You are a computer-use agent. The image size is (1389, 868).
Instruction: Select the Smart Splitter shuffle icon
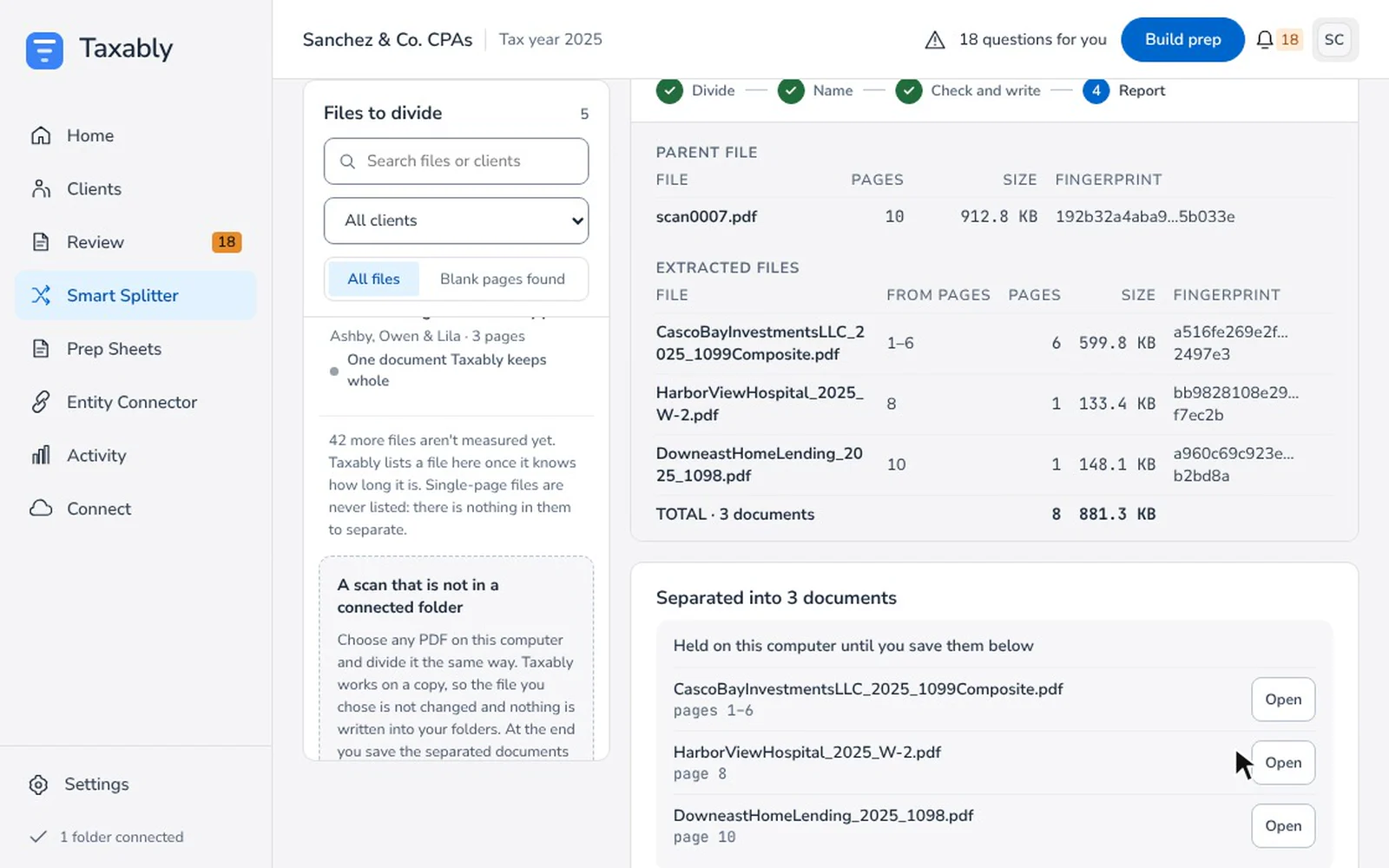tap(41, 295)
